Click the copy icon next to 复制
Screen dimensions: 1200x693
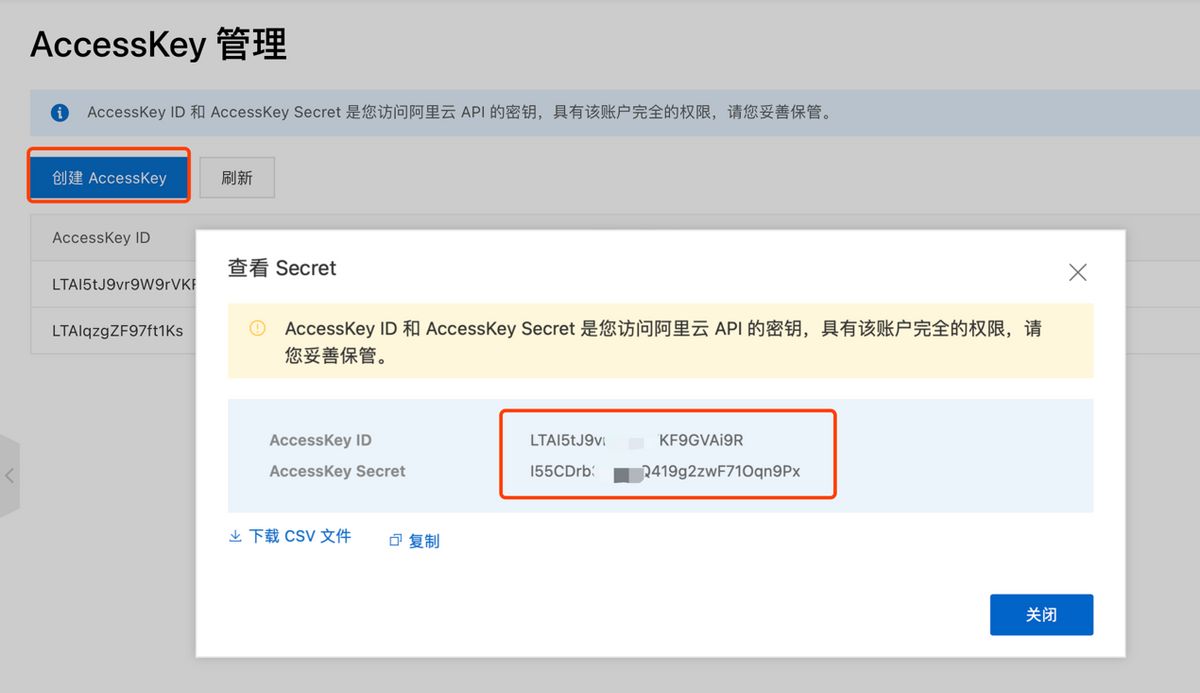(x=395, y=541)
